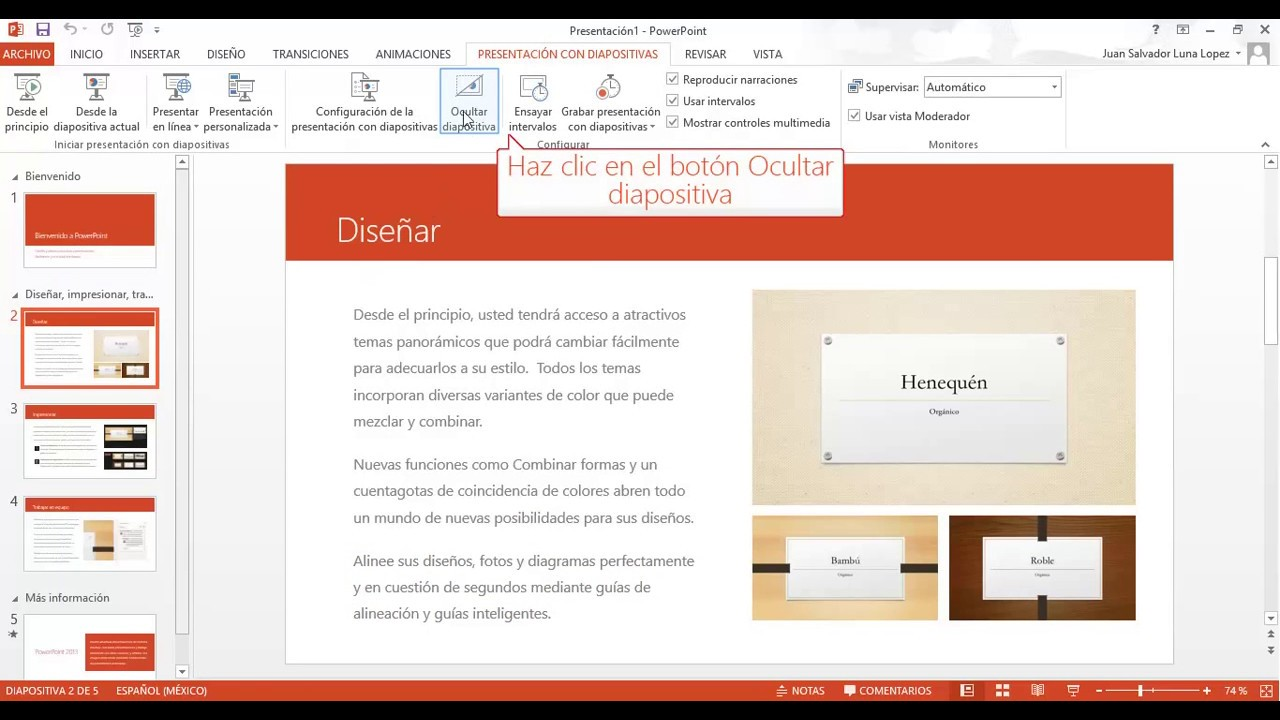Start slideshow with Desde el principio
Viewport: 1280px width, 720px height.
[27, 103]
